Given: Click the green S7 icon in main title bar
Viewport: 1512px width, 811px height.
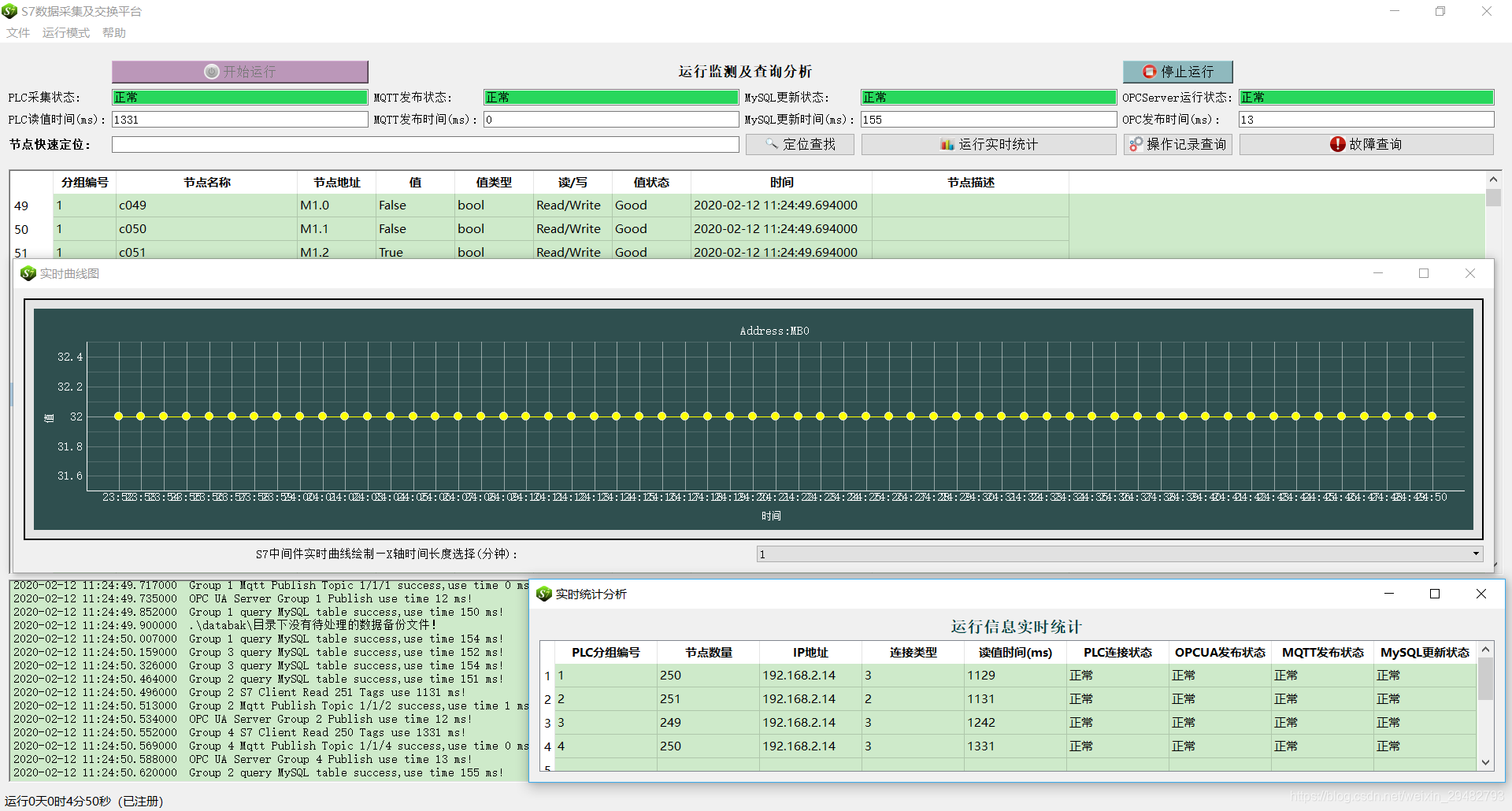Looking at the screenshot, I should pos(9,11).
